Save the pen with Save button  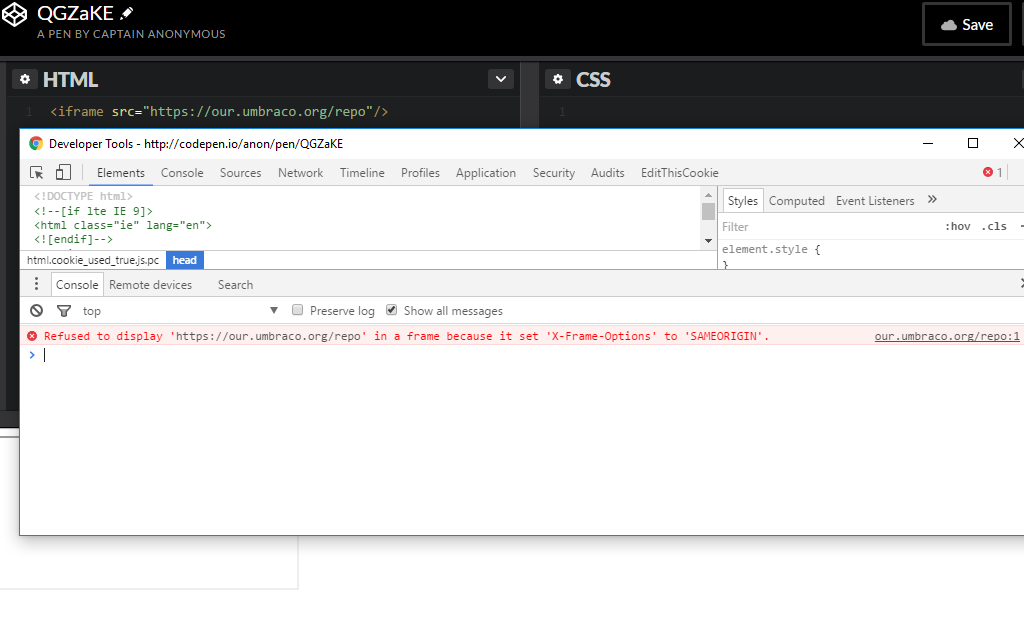pos(967,25)
